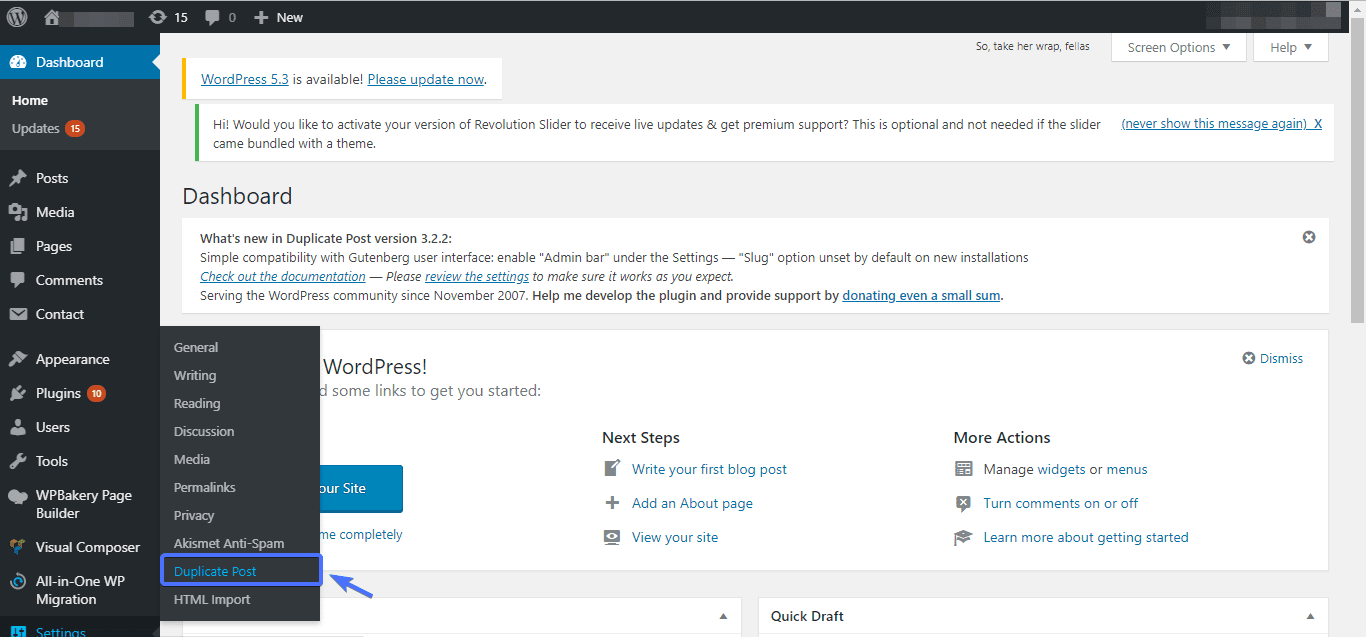Image resolution: width=1366 pixels, height=637 pixels.
Task: Click the Pages icon in sidebar
Action: pos(18,246)
